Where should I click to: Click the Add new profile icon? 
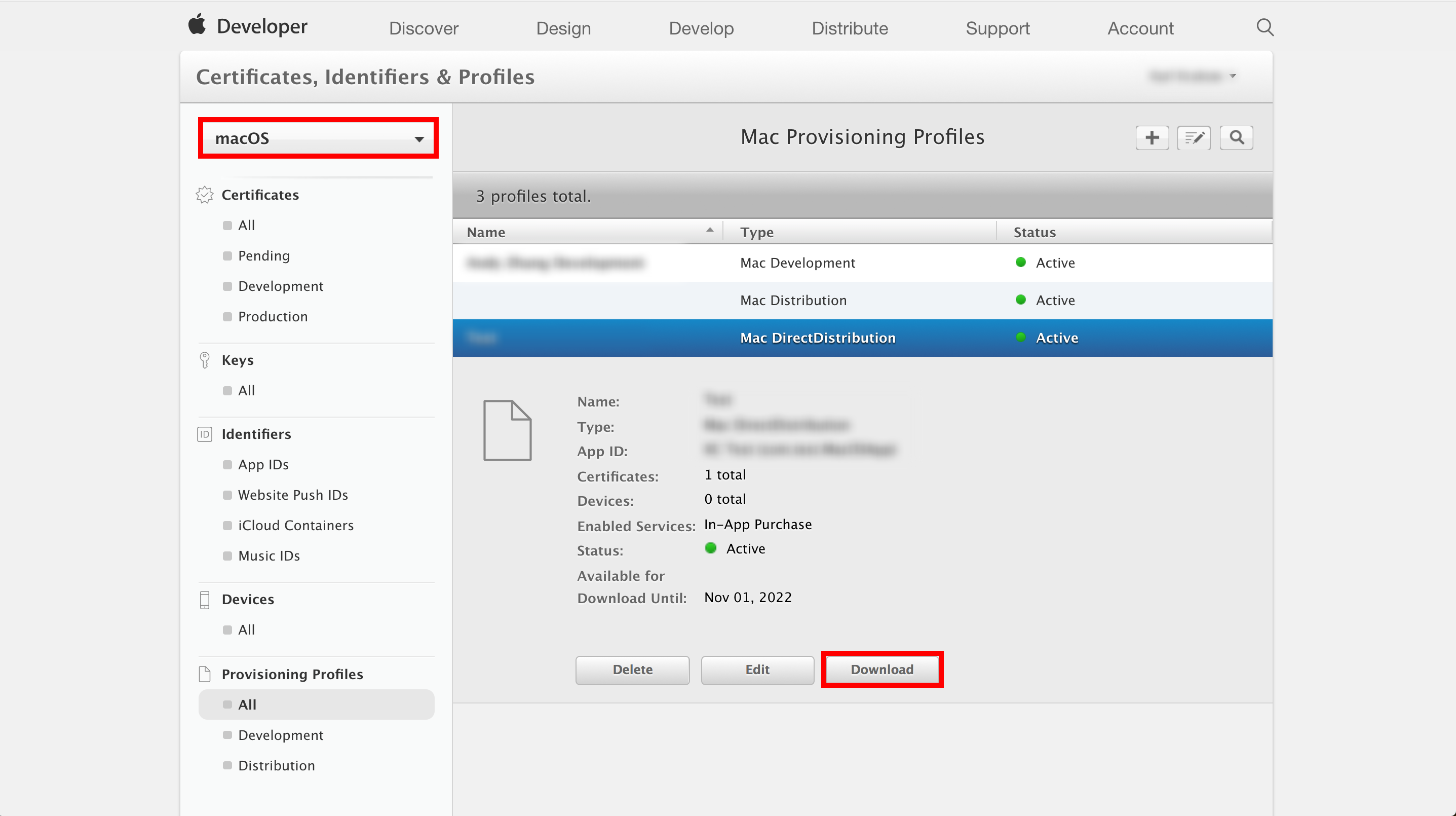[x=1152, y=138]
